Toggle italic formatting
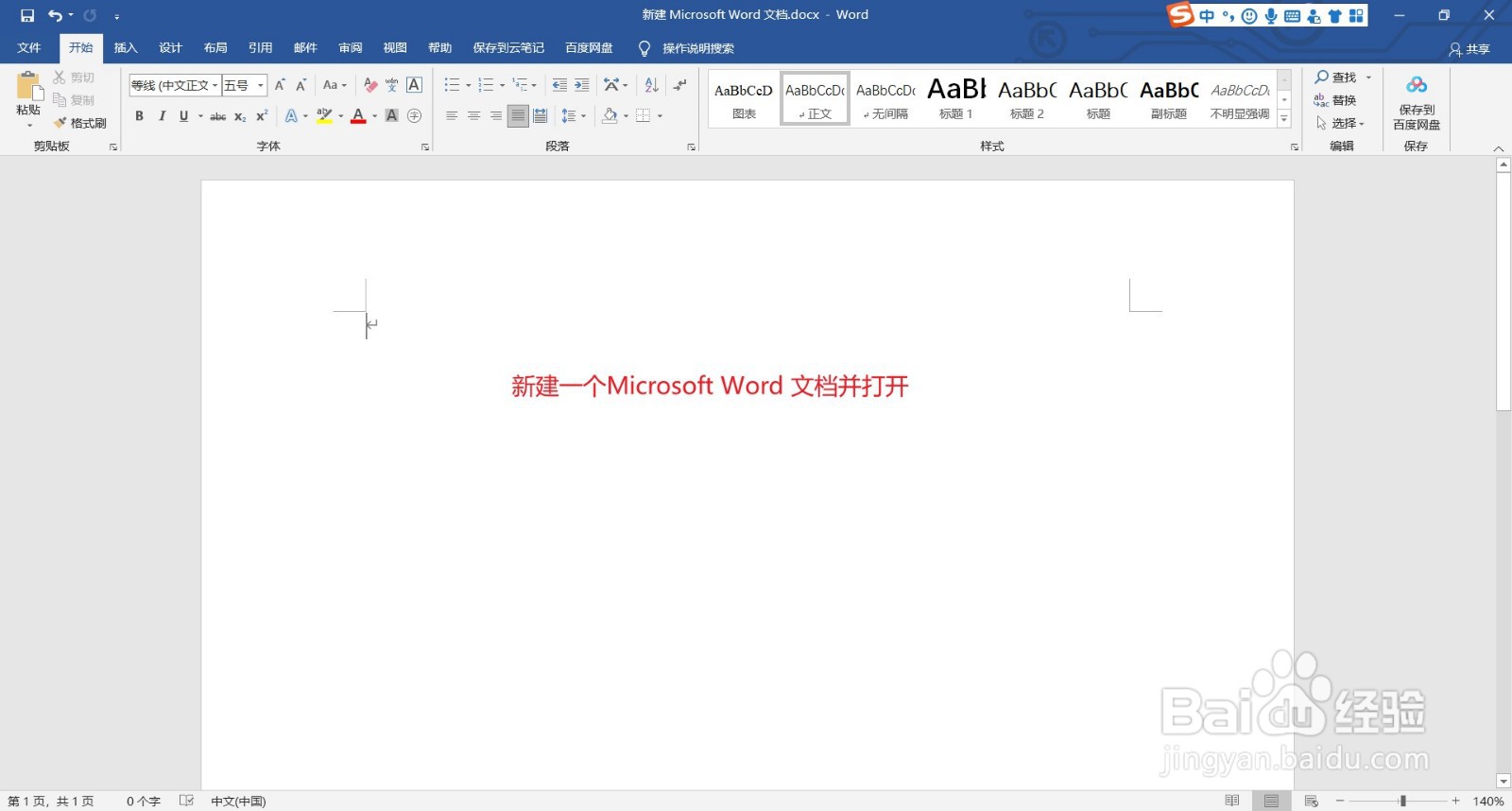This screenshot has width=1512, height=811. (162, 116)
